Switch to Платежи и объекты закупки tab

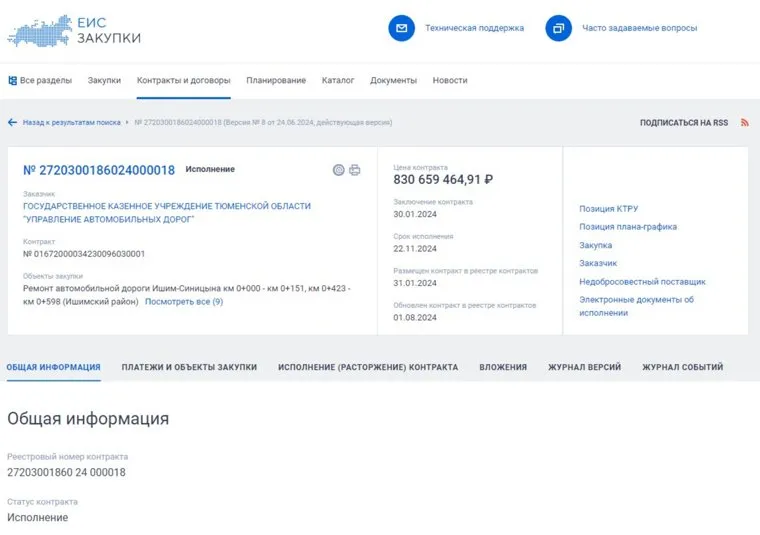[x=189, y=367]
